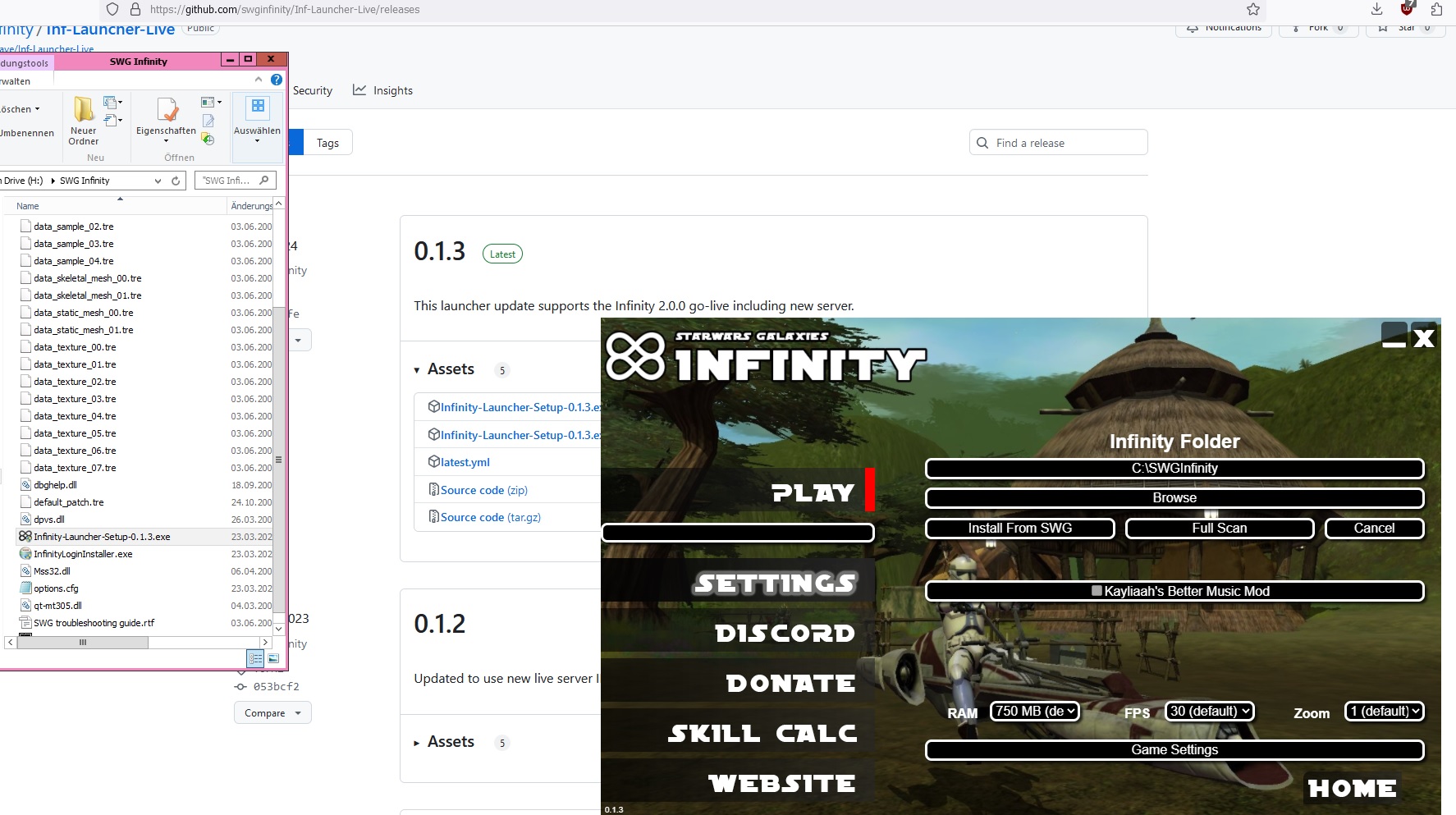
Task: Click the Cancel button in launcher
Action: [1375, 529]
